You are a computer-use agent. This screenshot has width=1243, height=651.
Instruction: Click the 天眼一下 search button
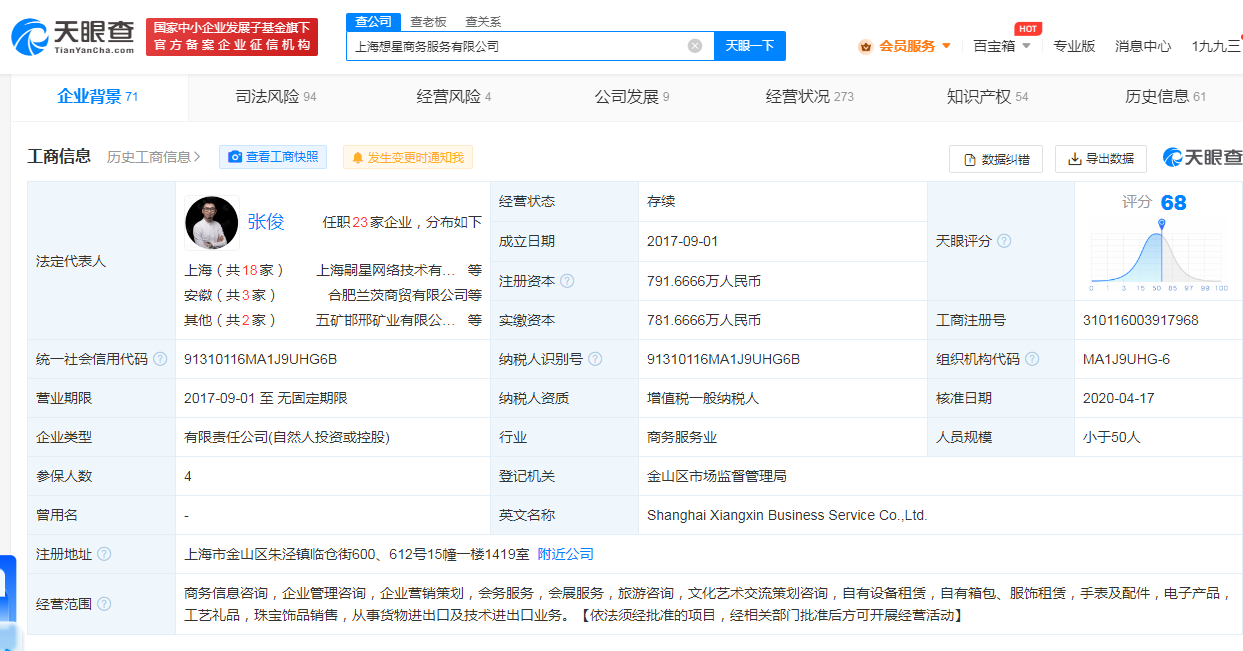[x=750, y=46]
